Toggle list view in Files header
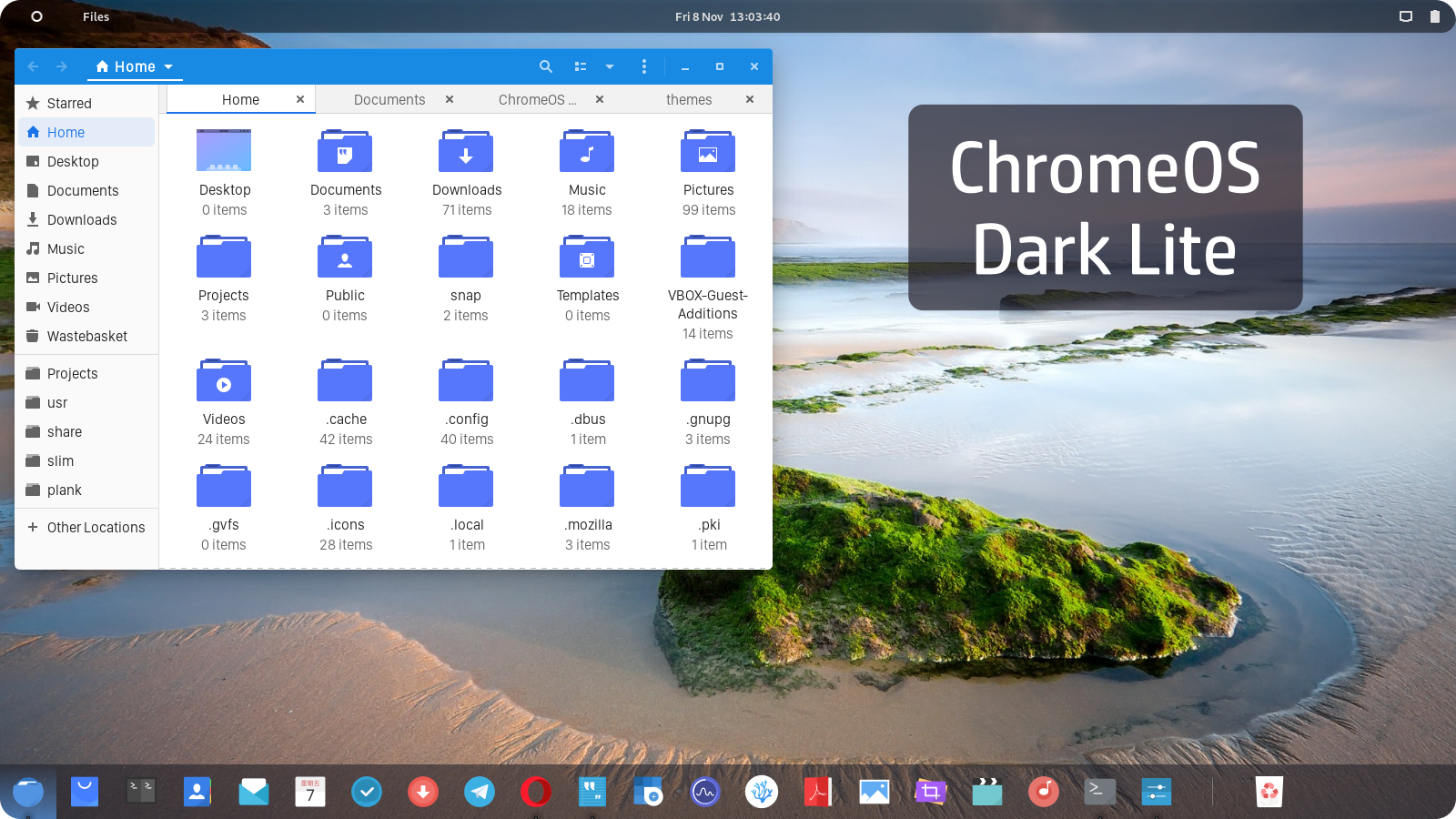The height and width of the screenshot is (819, 1456). pos(581,66)
